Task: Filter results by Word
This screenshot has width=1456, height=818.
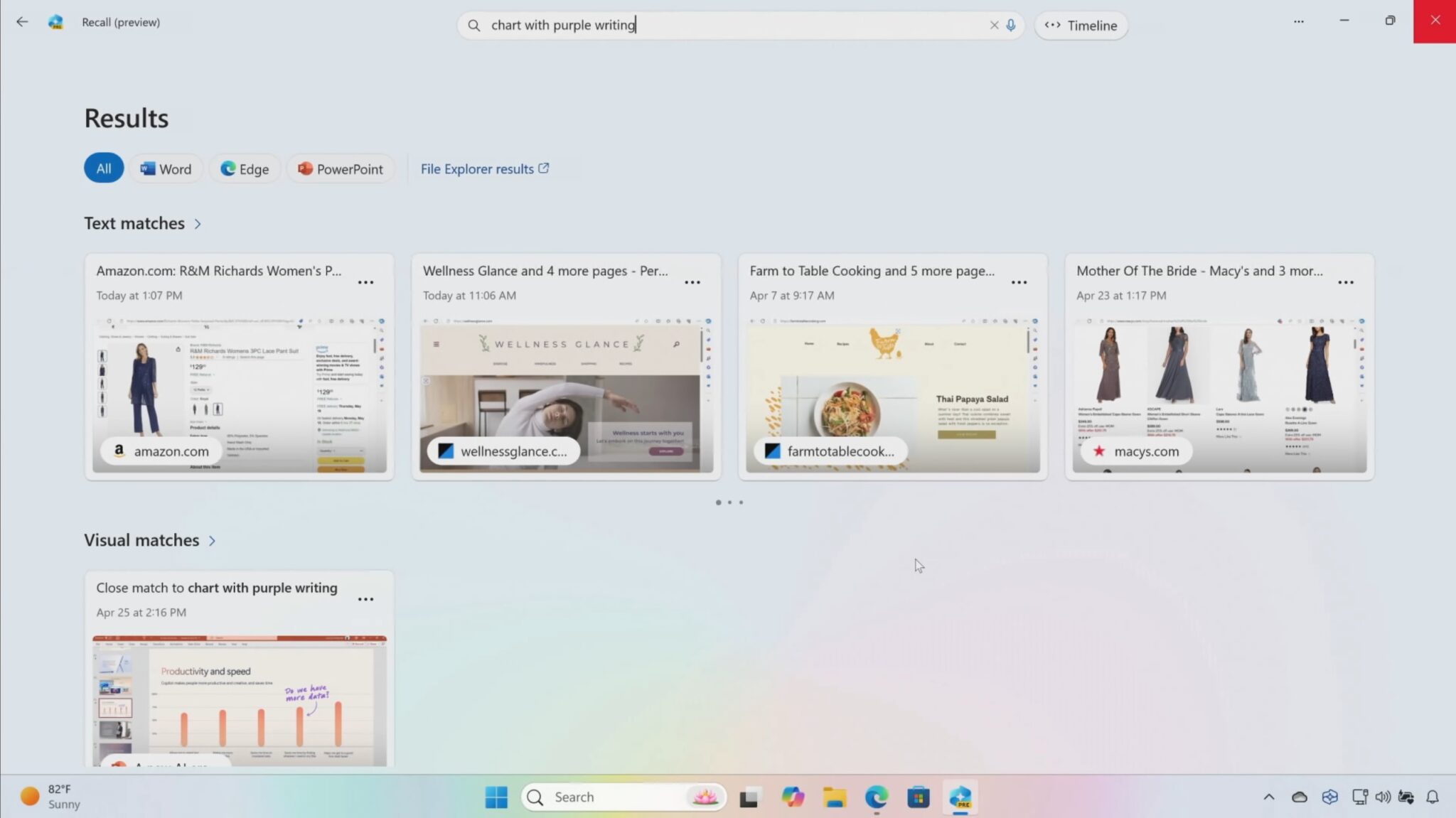Action: (166, 169)
